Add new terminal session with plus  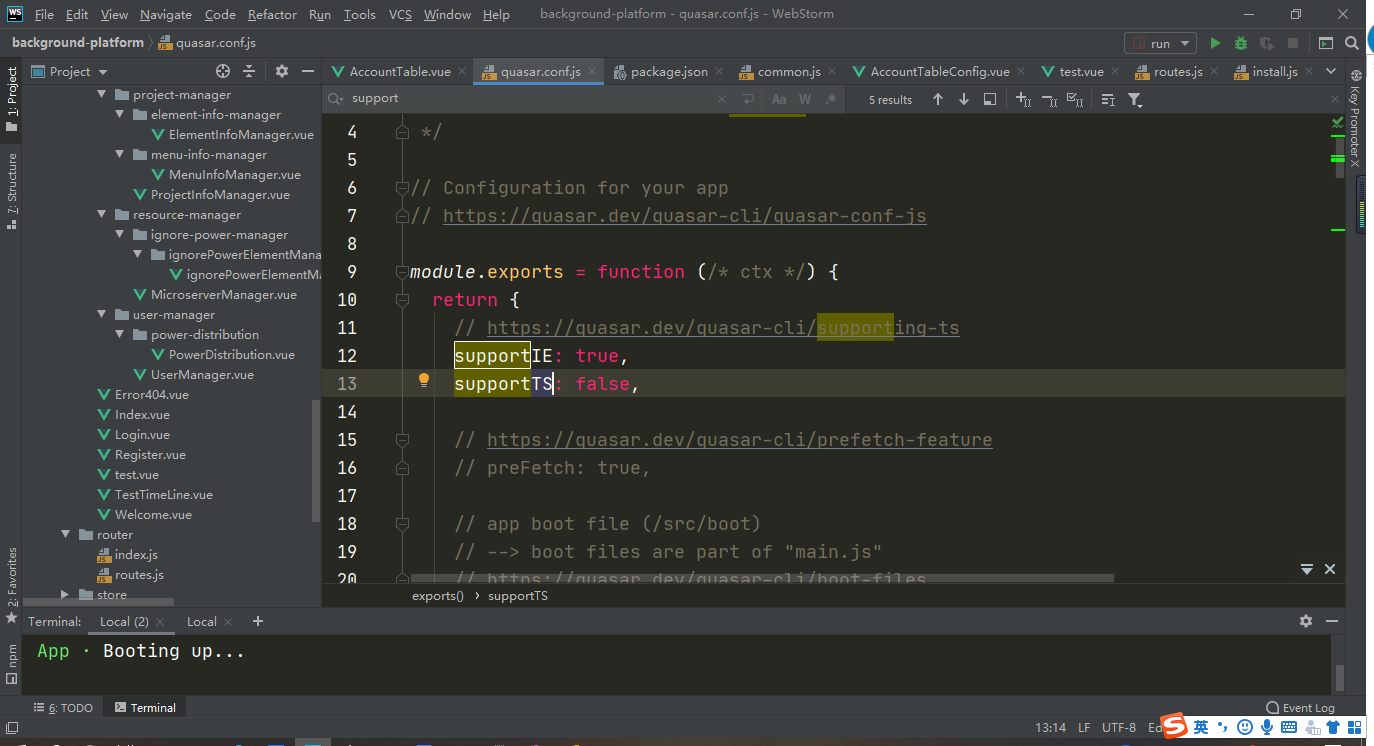pyautogui.click(x=257, y=621)
